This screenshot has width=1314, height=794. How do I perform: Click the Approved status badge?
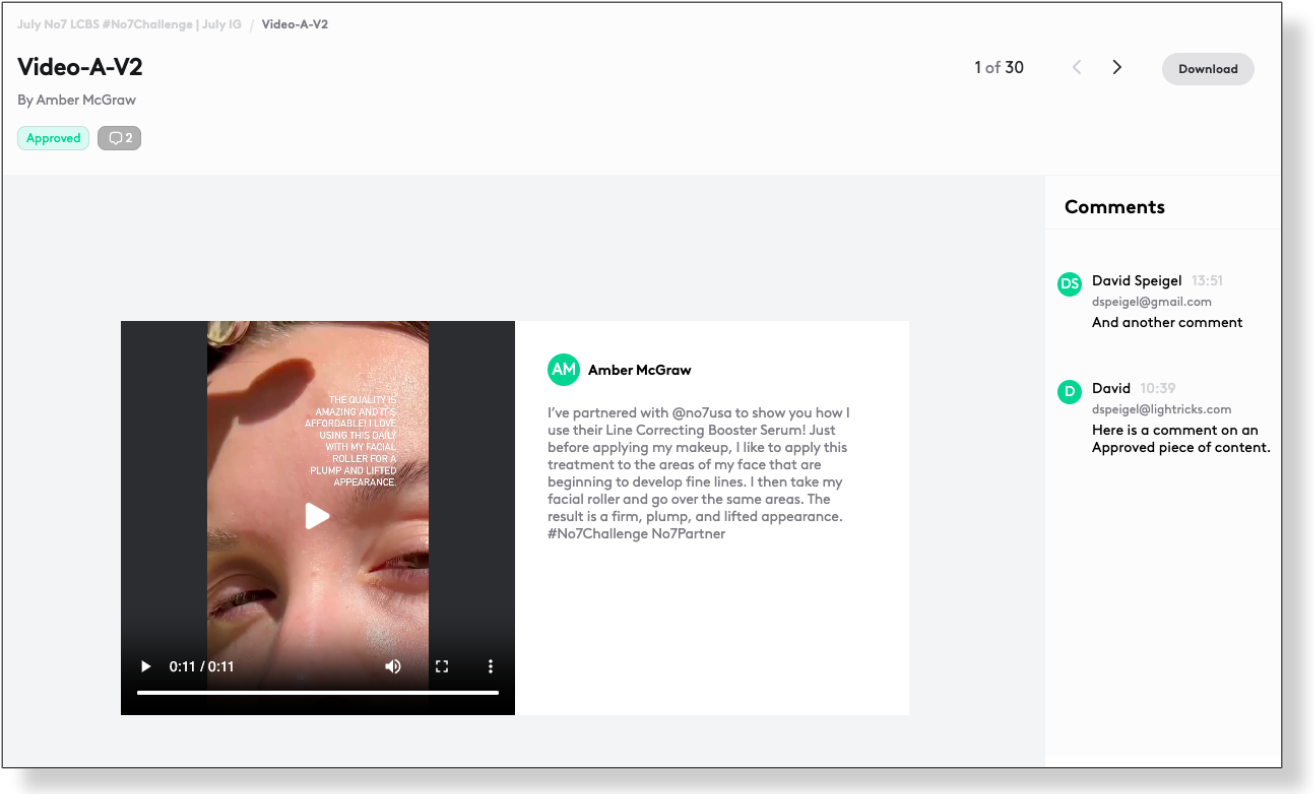click(53, 138)
